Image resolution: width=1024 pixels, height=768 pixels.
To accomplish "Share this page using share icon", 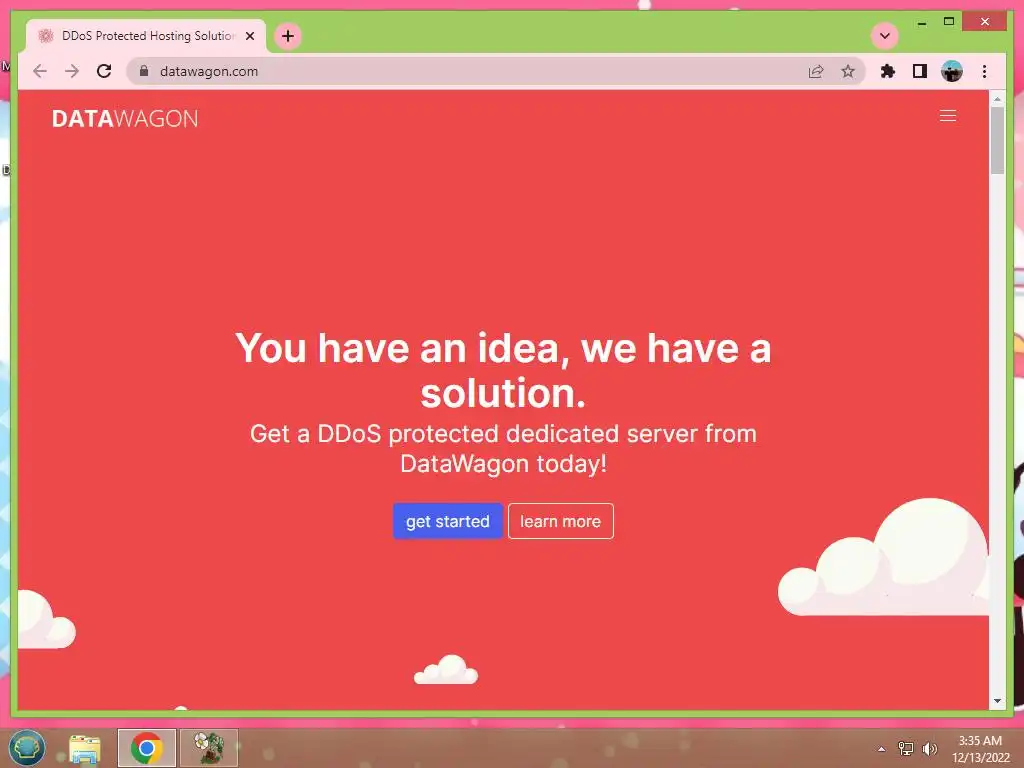I will click(x=816, y=71).
